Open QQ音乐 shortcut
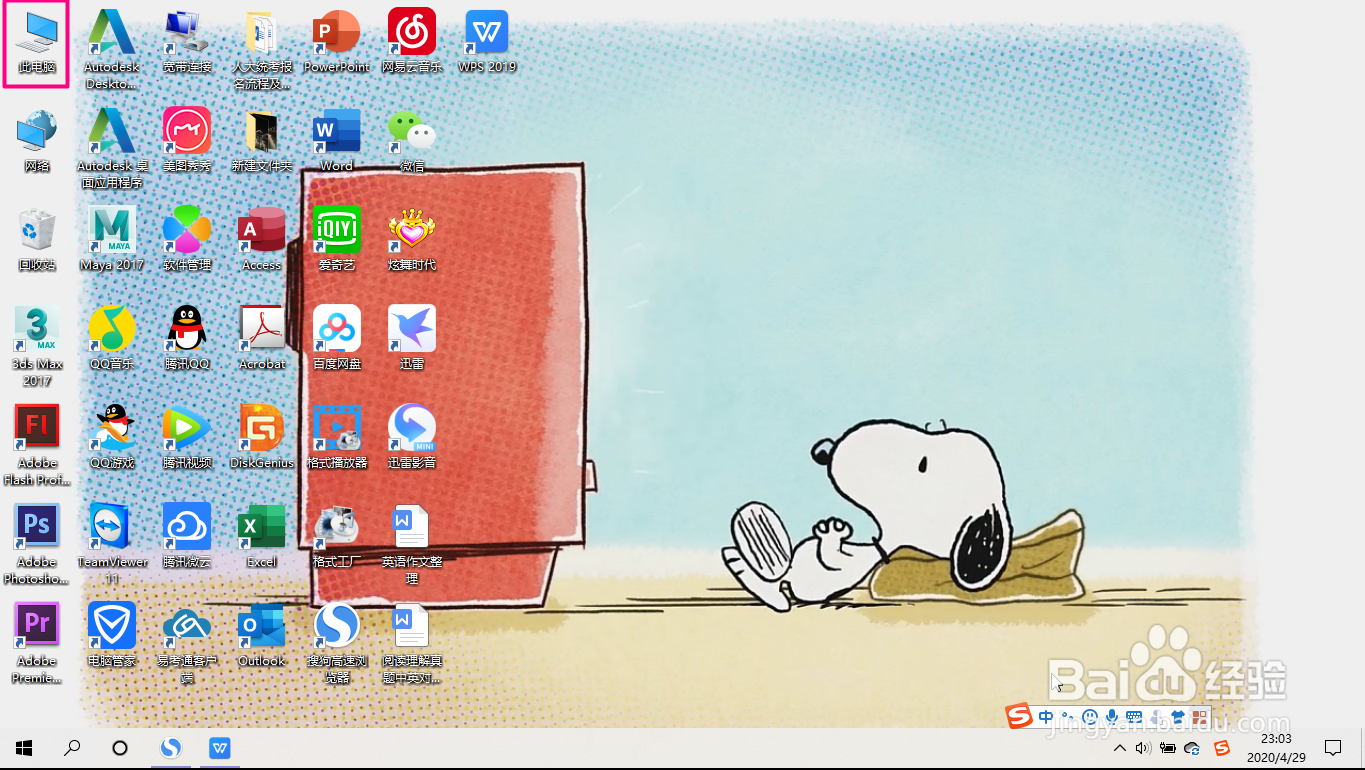The width and height of the screenshot is (1365, 770). [112, 339]
